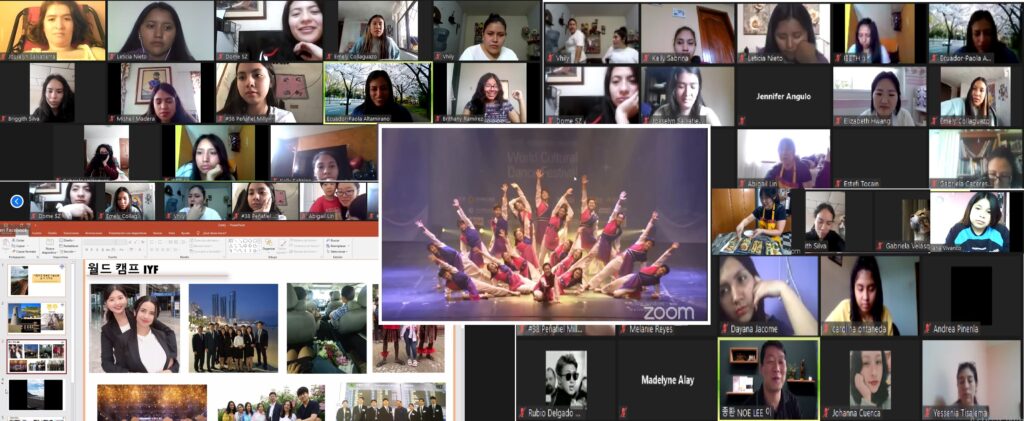
Task: Click muted mic icon beside Rubio Delgado
Action: 521,413
